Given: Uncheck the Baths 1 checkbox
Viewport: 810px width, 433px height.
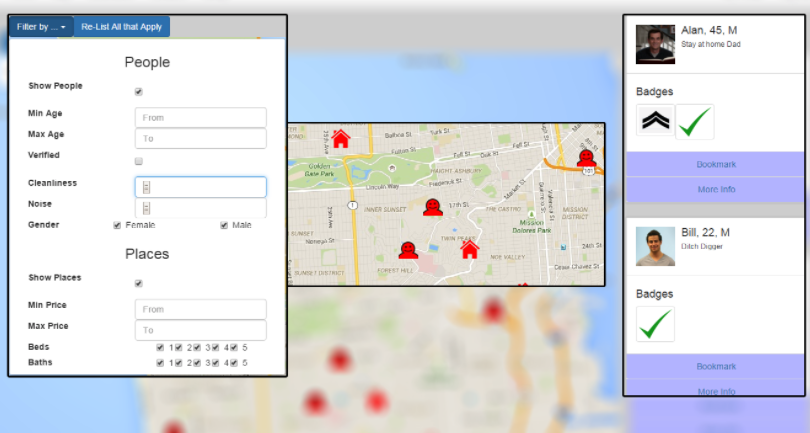Looking at the screenshot, I should pos(160,363).
